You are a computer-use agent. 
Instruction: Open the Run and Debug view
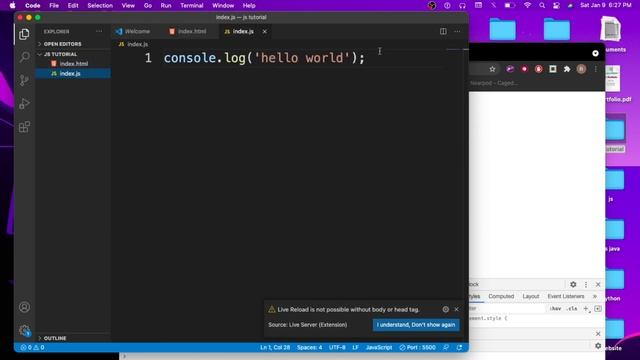click(24, 103)
